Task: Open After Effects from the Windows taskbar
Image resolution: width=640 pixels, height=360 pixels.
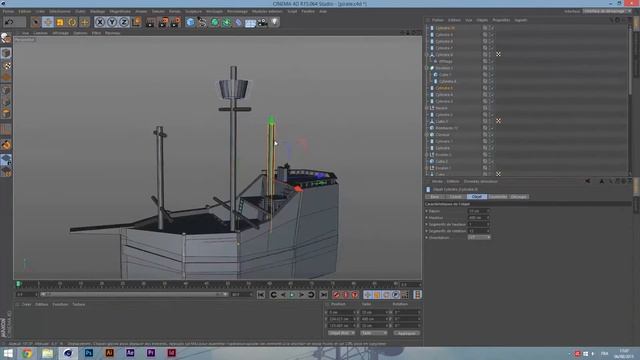Action: pyautogui.click(x=130, y=353)
